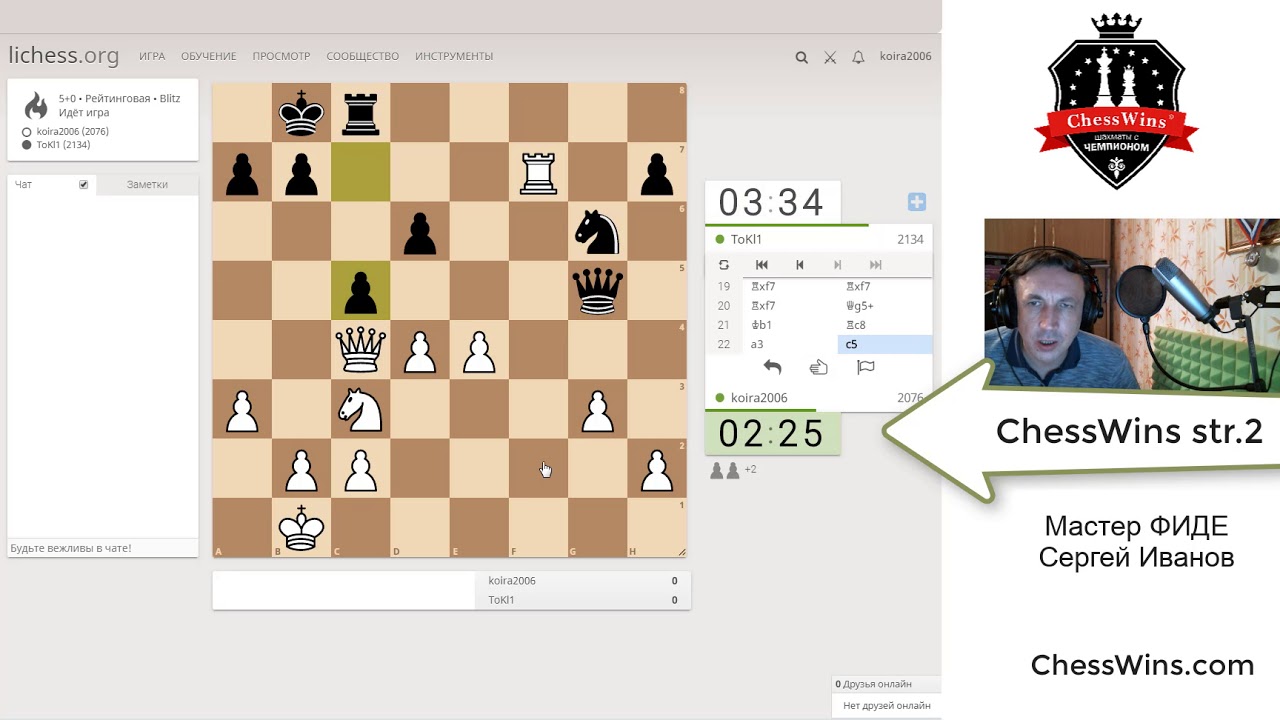Go to previous move button
This screenshot has height=720, width=1280.
pos(800,265)
